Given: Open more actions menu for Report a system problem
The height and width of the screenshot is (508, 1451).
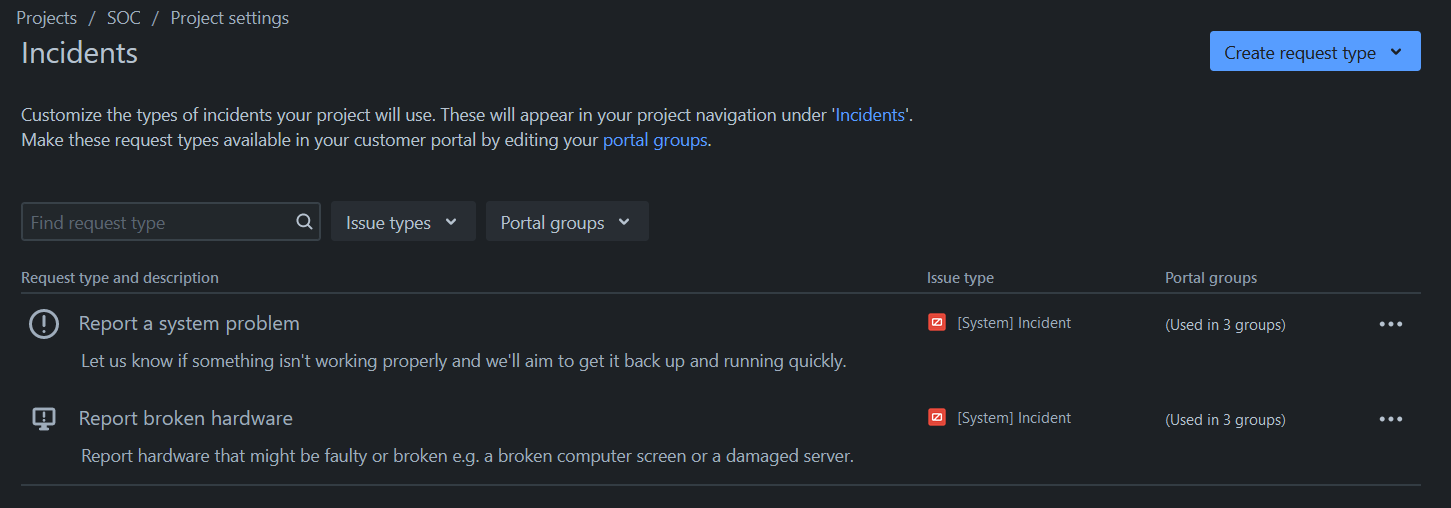Looking at the screenshot, I should 1390,324.
